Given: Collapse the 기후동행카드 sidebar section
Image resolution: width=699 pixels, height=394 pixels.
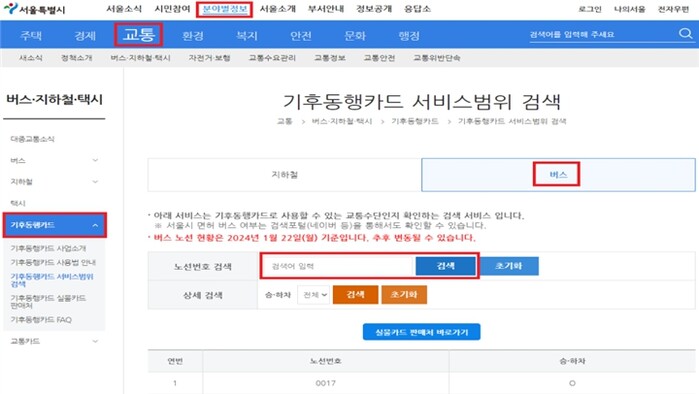Looking at the screenshot, I should point(95,225).
